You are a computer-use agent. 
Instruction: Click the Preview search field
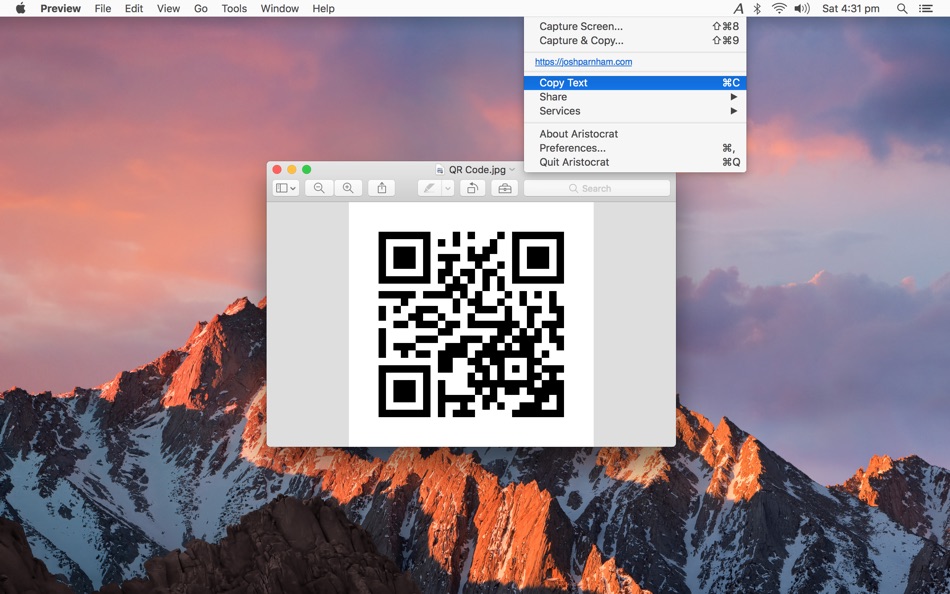597,189
